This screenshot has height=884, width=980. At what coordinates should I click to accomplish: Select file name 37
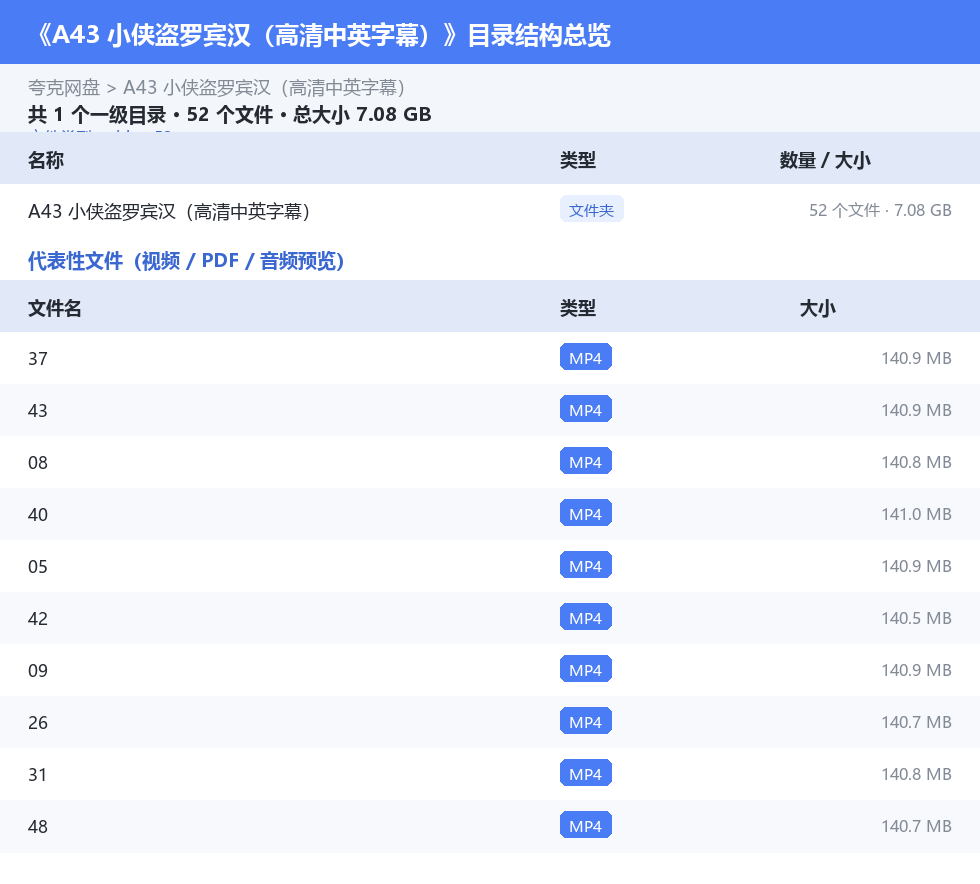[x=38, y=359]
